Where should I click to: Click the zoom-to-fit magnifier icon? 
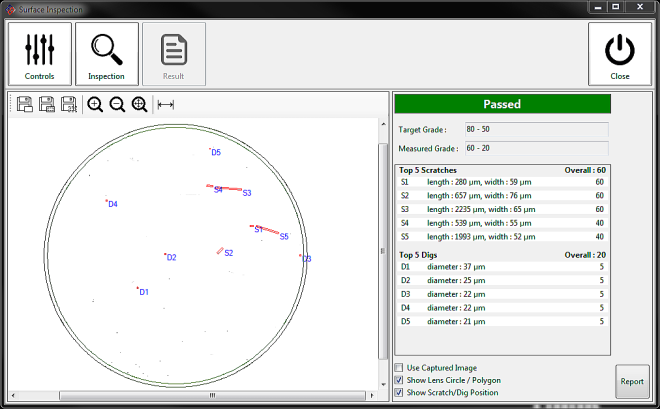pyautogui.click(x=139, y=105)
